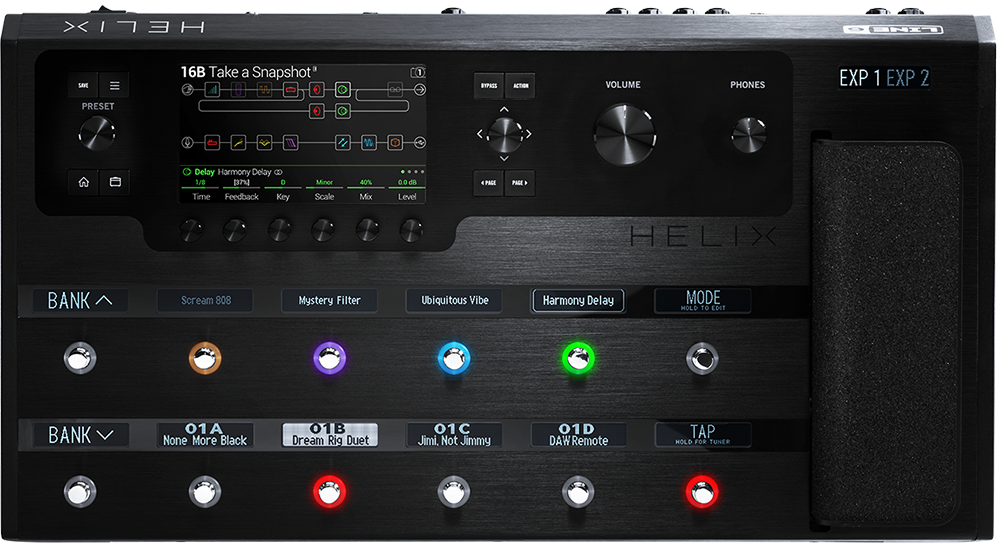The height and width of the screenshot is (545, 1000).
Task: Select path 1 output arrow block
Action: click(x=420, y=90)
